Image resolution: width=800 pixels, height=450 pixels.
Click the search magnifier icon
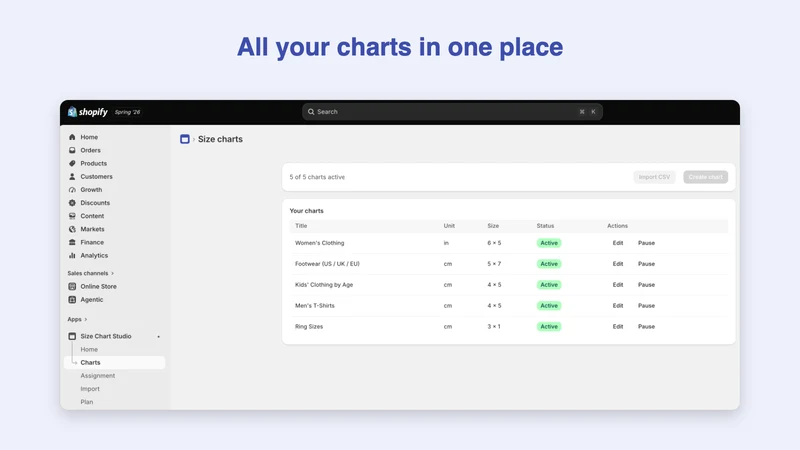tap(311, 112)
